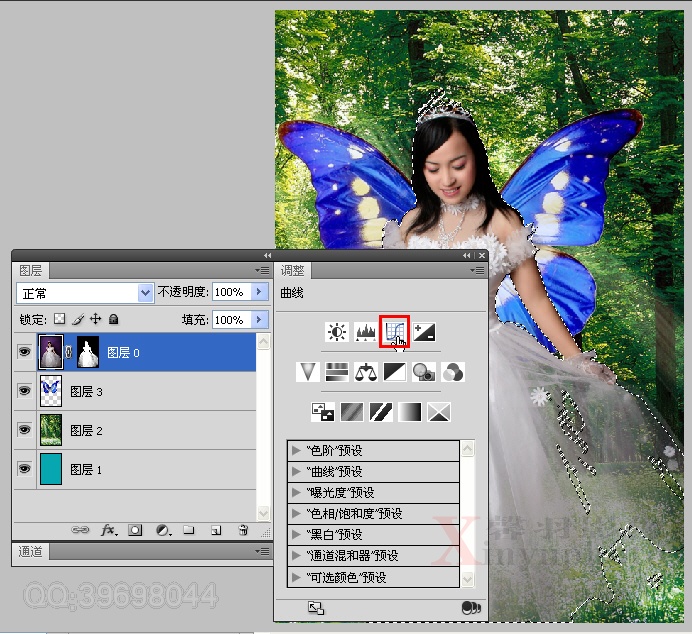Open the layer style fx menu
The width and height of the screenshot is (692, 634).
[x=109, y=529]
